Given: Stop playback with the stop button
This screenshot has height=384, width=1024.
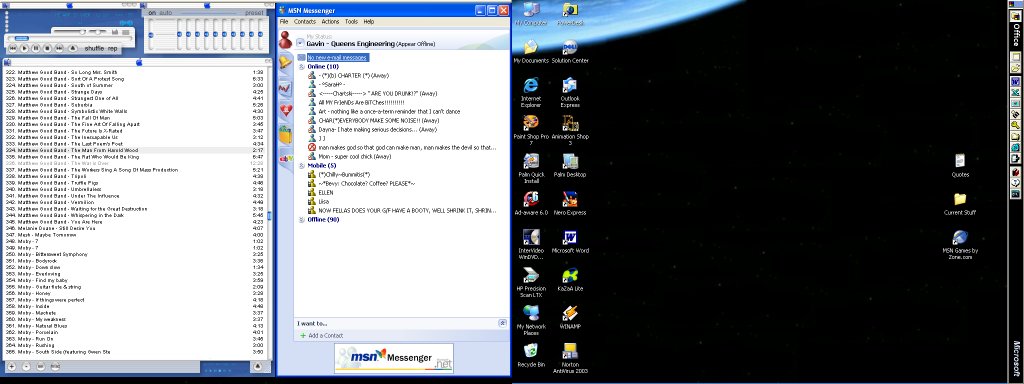Looking at the screenshot, I should 48,48.
